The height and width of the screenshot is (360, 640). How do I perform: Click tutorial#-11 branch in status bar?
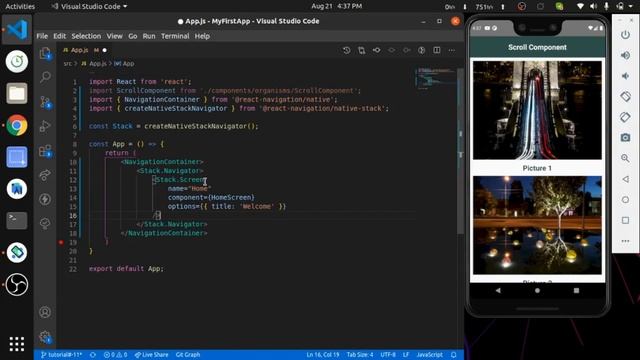62,355
